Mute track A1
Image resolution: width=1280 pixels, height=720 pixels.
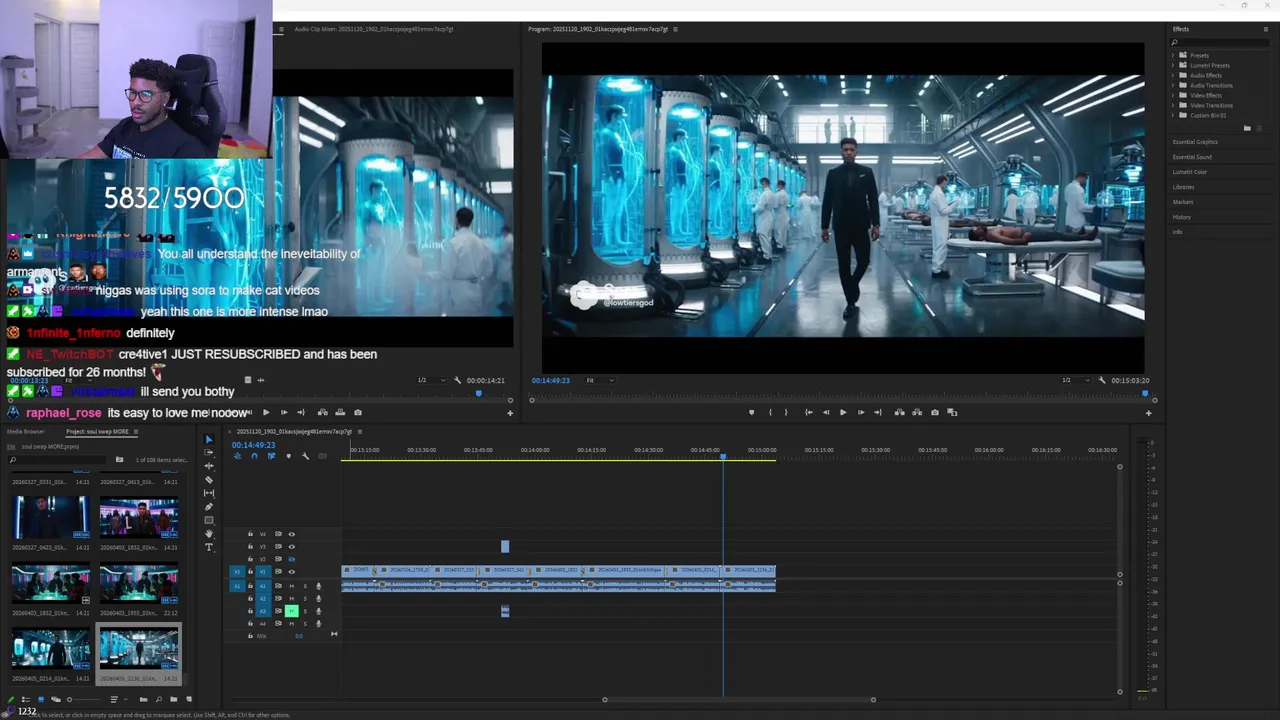tap(291, 586)
